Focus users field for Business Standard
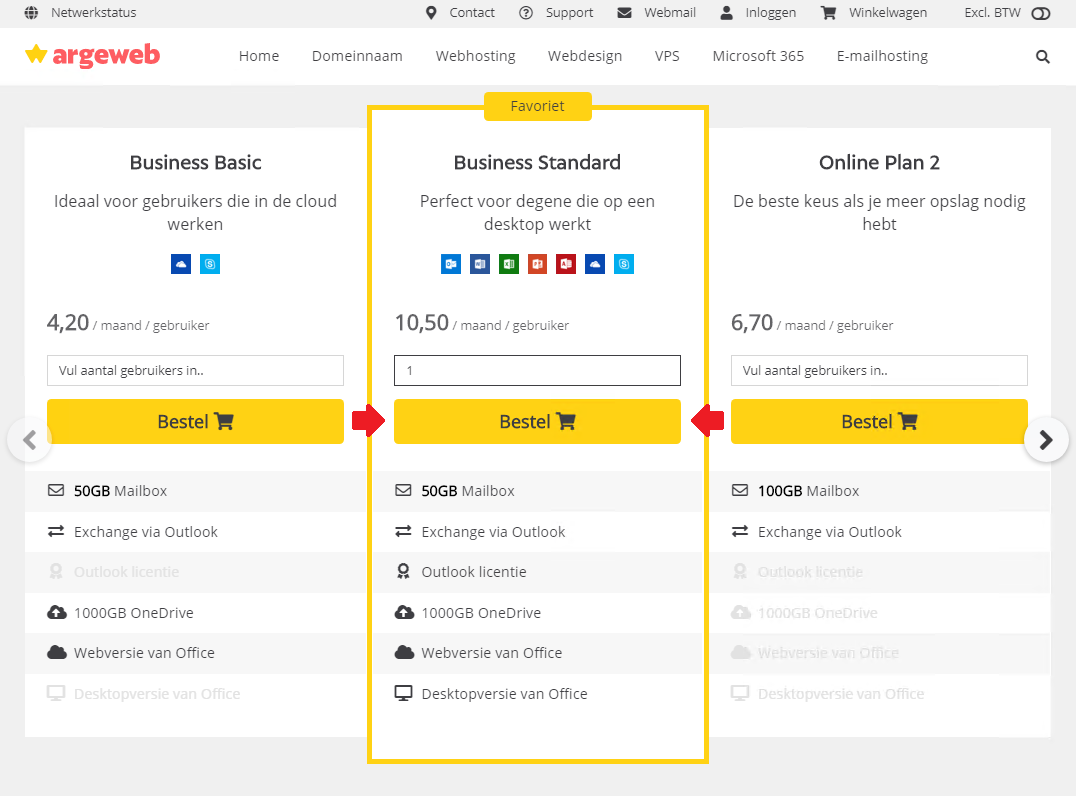 537,371
